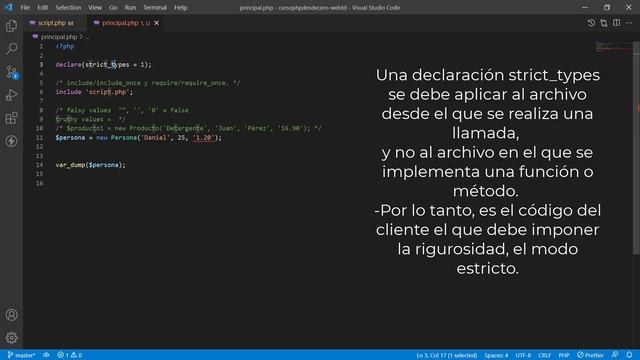
Task: Open Problems from errors and warnings indicator
Action: 70,355
